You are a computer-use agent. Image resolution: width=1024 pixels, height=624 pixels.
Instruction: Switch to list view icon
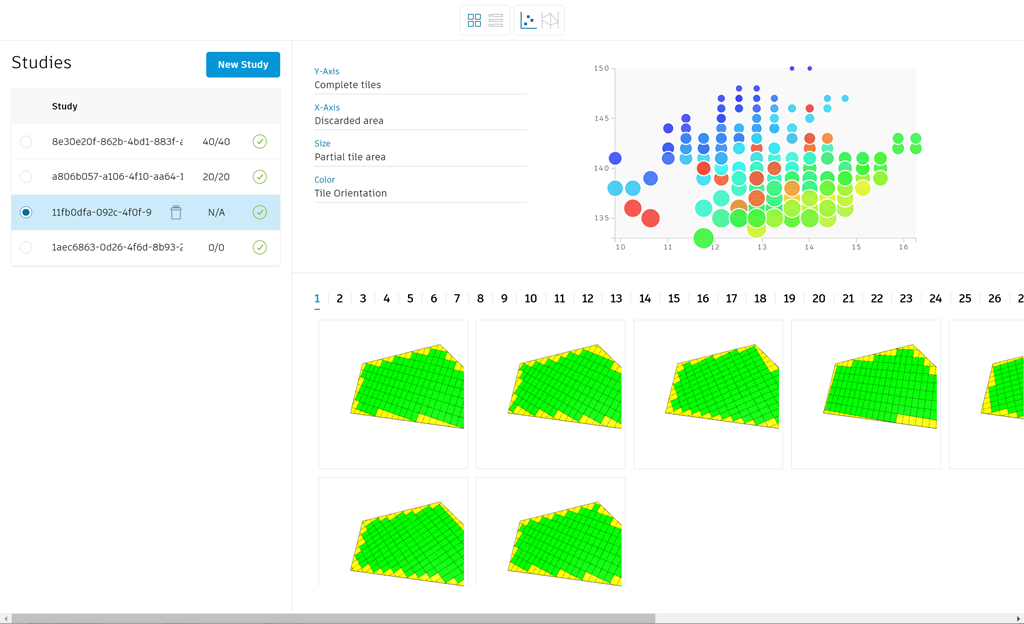pyautogui.click(x=496, y=20)
